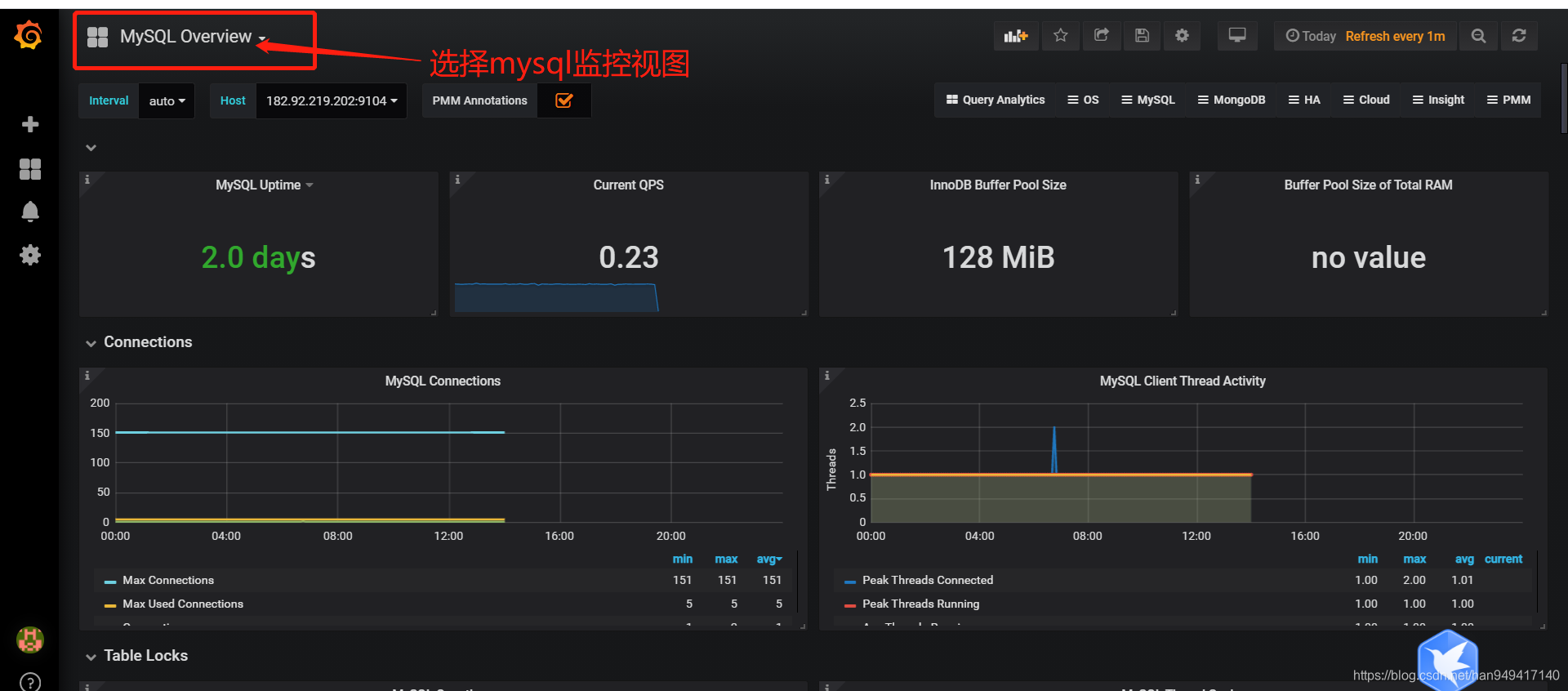The width and height of the screenshot is (1568, 691).
Task: Open the Configuration gear in sidebar
Action: pyautogui.click(x=30, y=255)
